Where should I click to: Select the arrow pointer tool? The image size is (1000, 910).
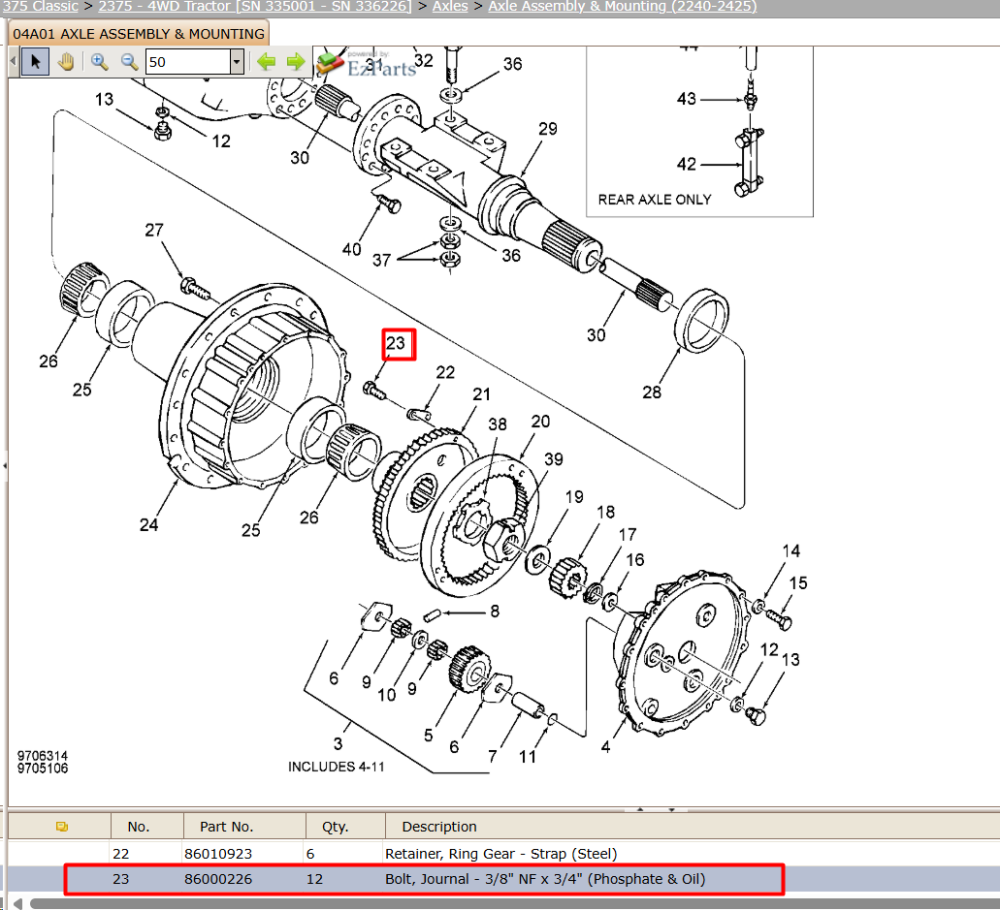pyautogui.click(x=35, y=62)
